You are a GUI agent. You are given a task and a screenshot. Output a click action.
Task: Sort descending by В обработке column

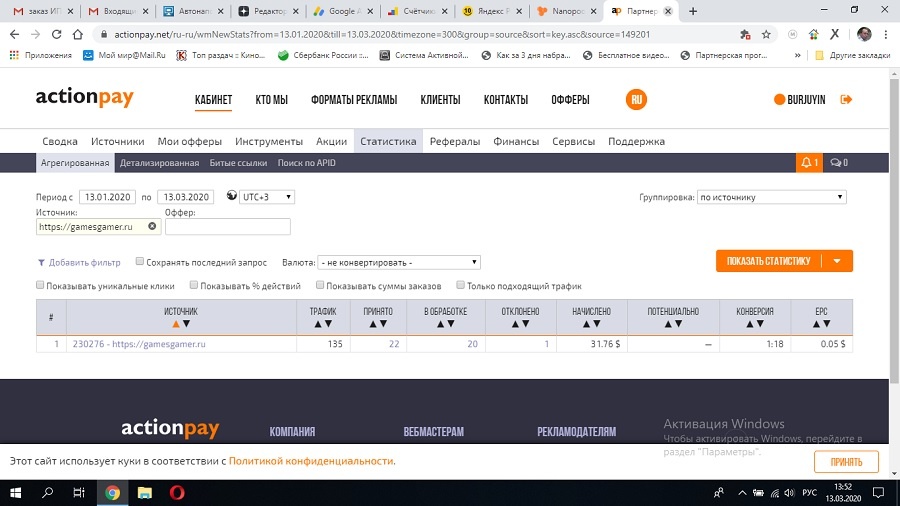point(451,324)
